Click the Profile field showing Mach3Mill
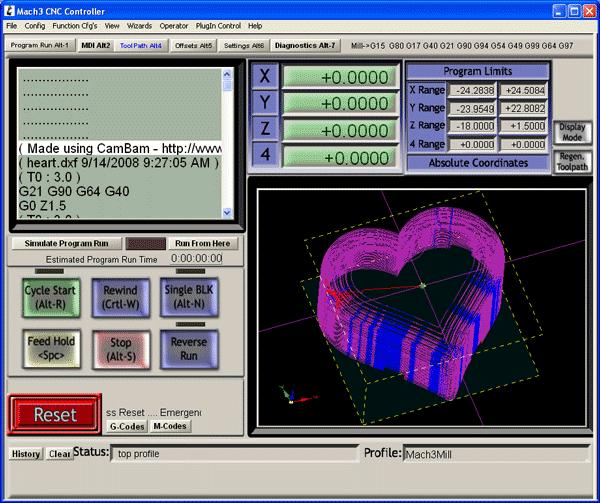Image resolution: width=600 pixels, height=503 pixels. coord(496,454)
